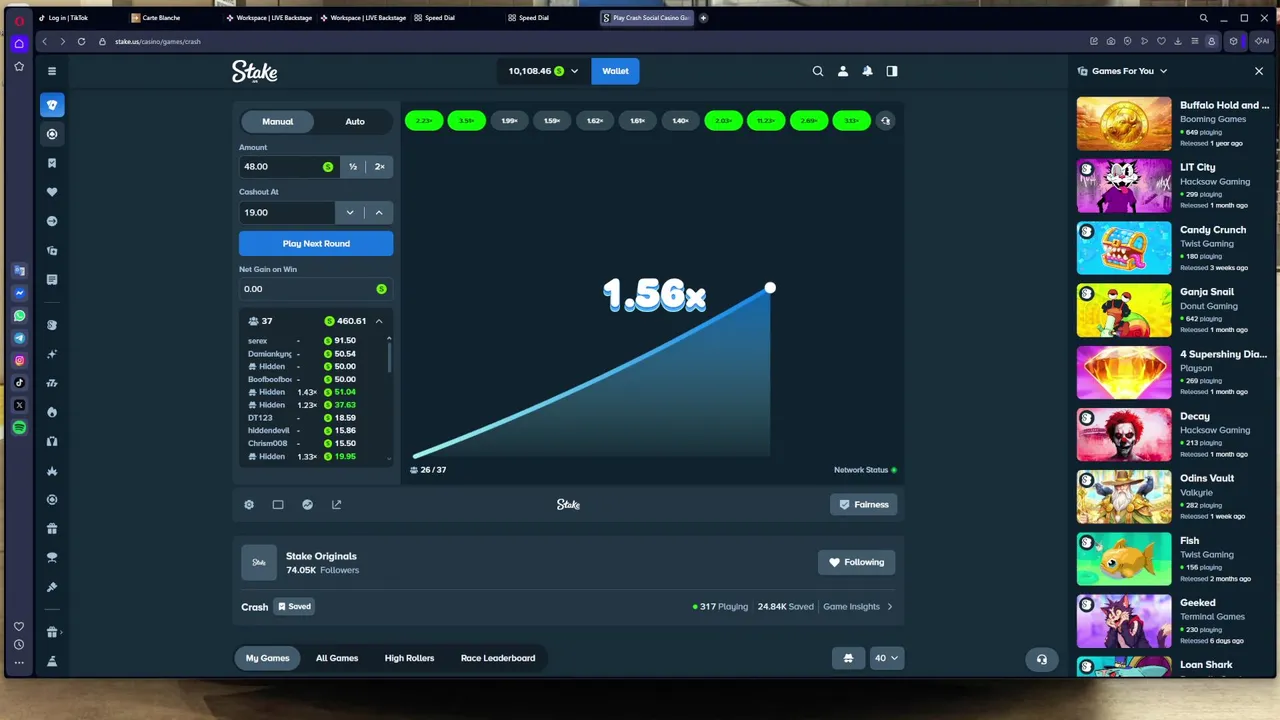Click the Cashout At field showing 19.00
This screenshot has width=1280, height=720.
(287, 212)
